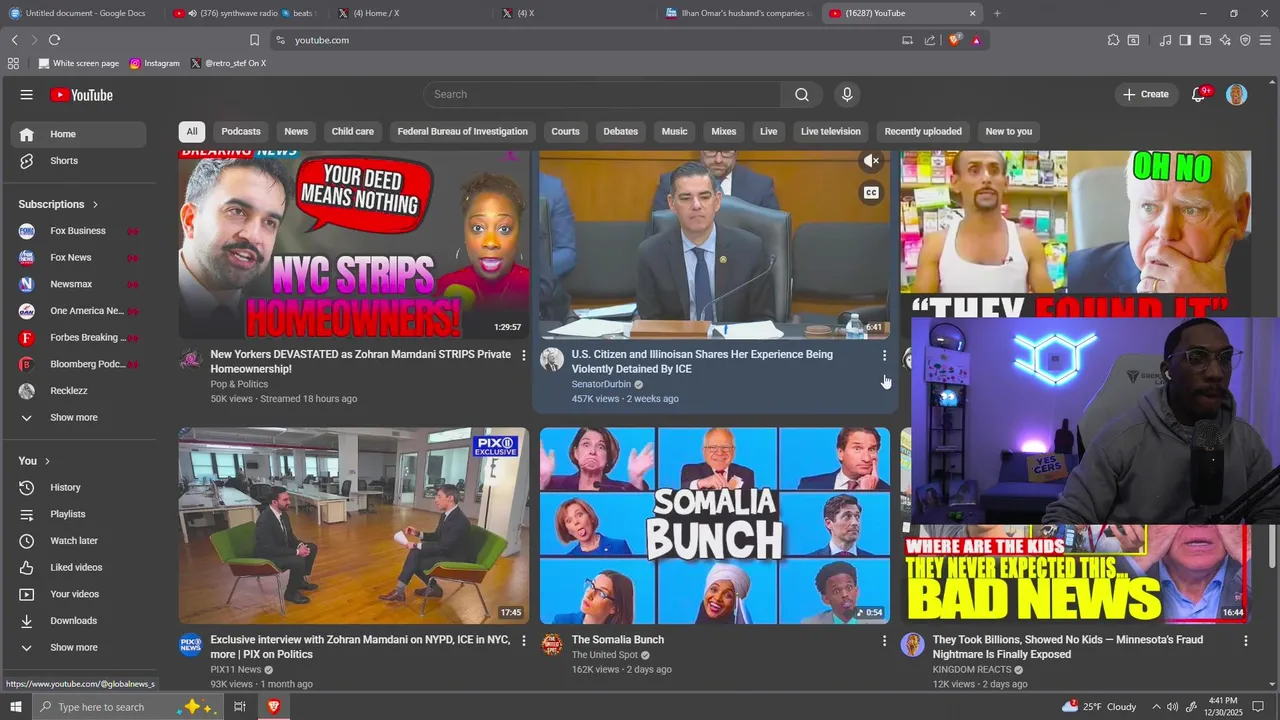
Task: Click site settings icon beside youtube.com
Action: (x=281, y=40)
